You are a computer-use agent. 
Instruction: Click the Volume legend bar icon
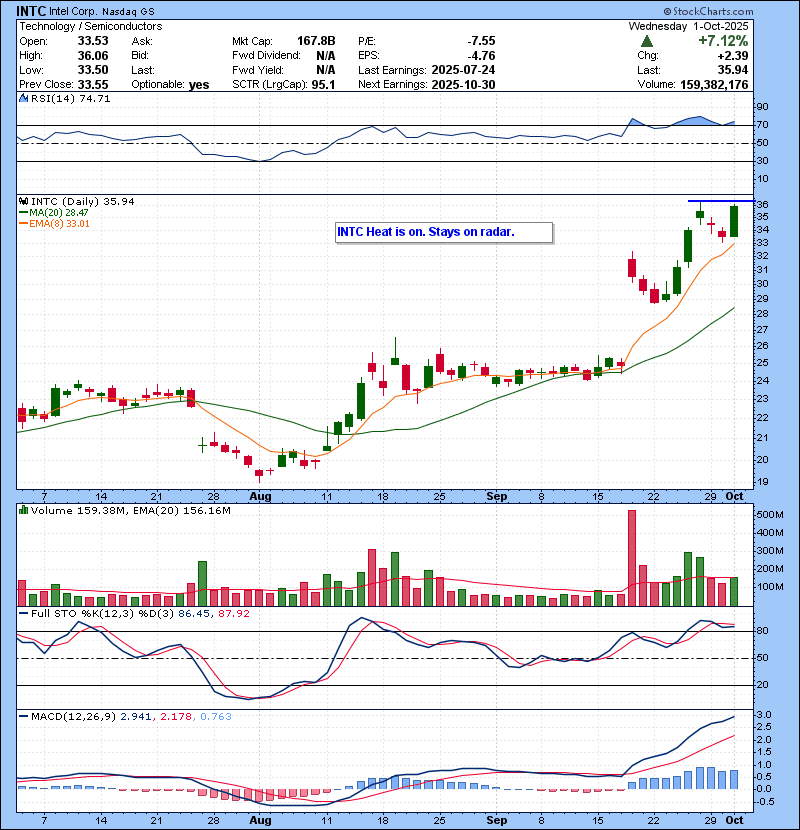point(23,510)
